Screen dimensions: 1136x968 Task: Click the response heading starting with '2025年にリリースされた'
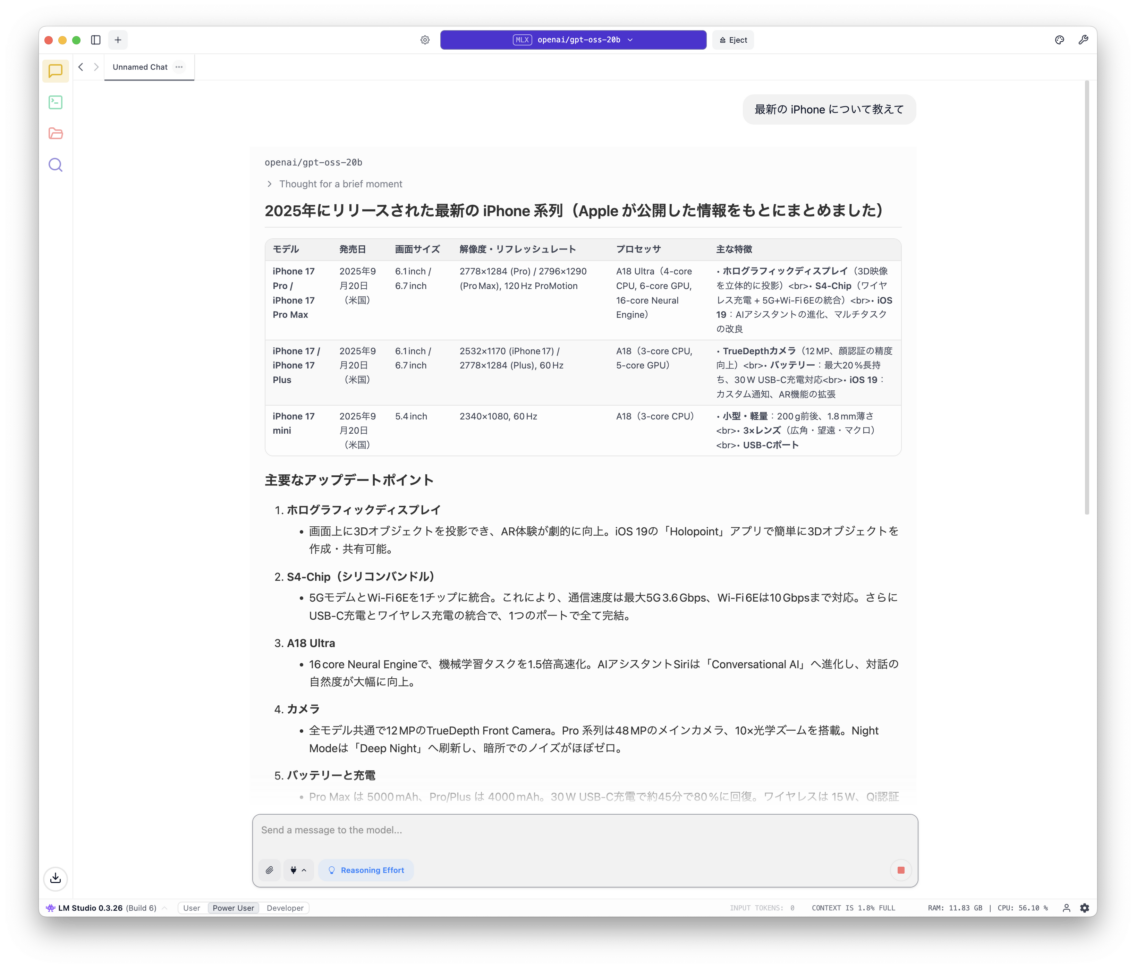[577, 211]
